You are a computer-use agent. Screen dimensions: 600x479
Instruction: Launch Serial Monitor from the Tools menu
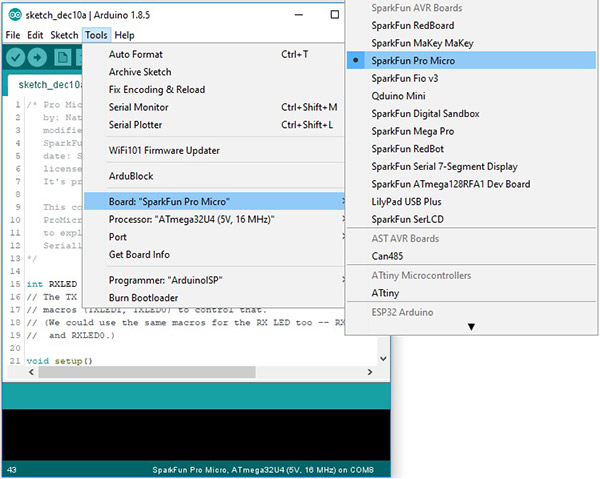138,107
